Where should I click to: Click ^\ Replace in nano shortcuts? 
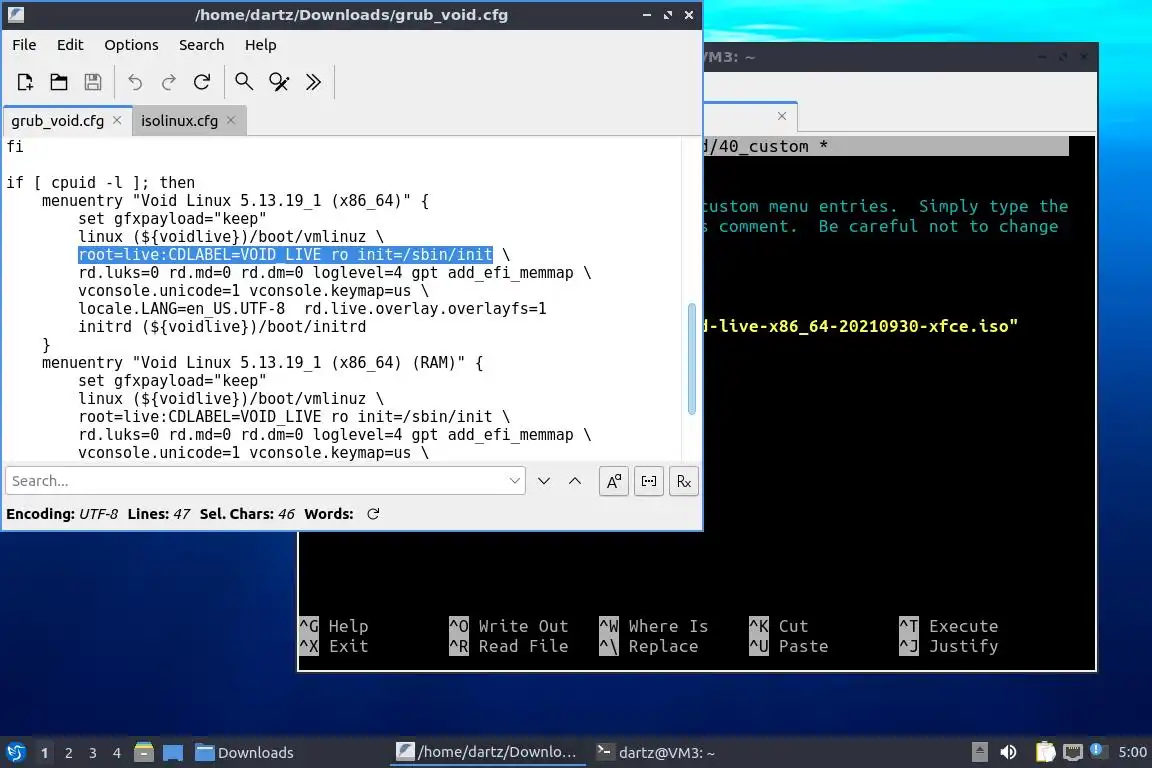tap(649, 646)
